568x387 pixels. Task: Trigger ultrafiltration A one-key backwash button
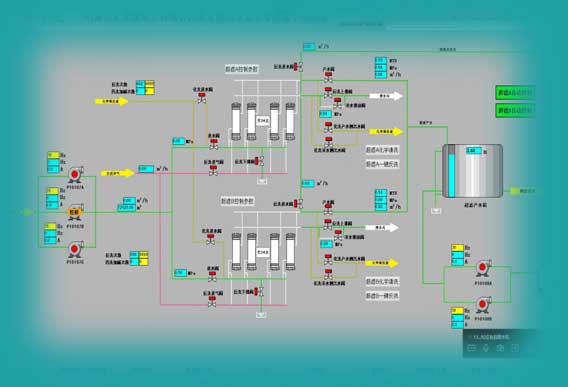[x=382, y=164]
